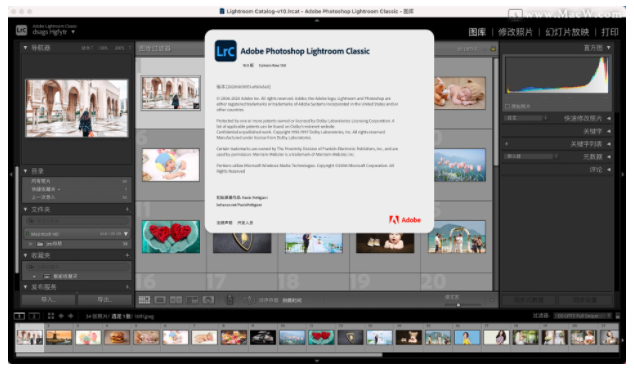This screenshot has width=634, height=374.
Task: Click the filmstrip grid shortcut icon
Action: tap(51, 316)
